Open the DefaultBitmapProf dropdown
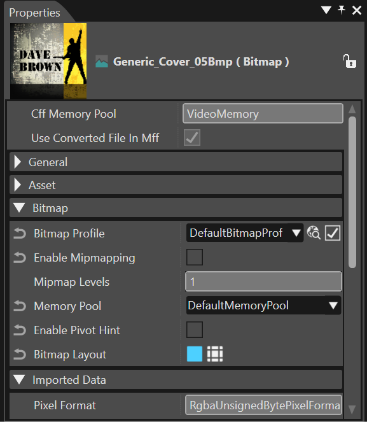This screenshot has width=367, height=422. 245,233
